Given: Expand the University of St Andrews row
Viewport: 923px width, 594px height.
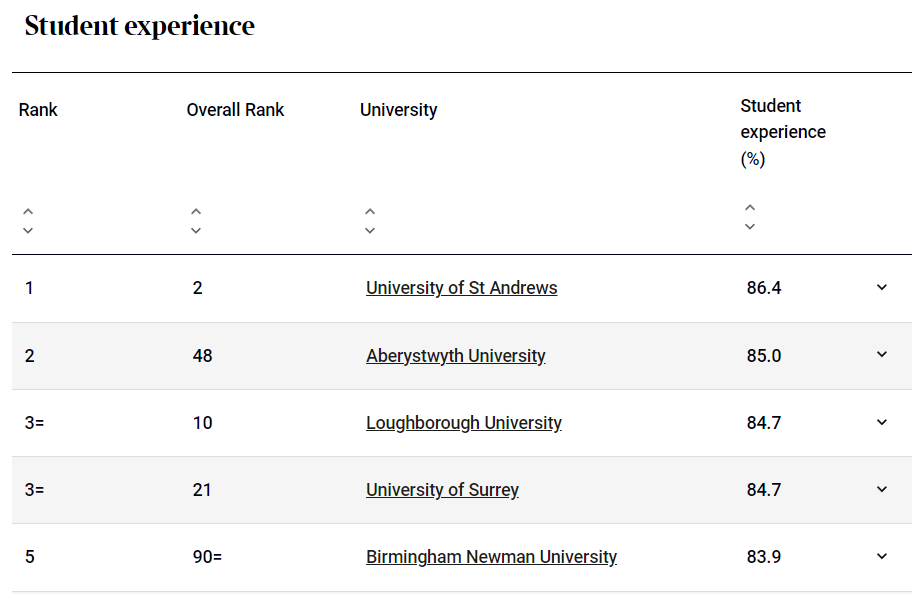Looking at the screenshot, I should pyautogui.click(x=882, y=287).
